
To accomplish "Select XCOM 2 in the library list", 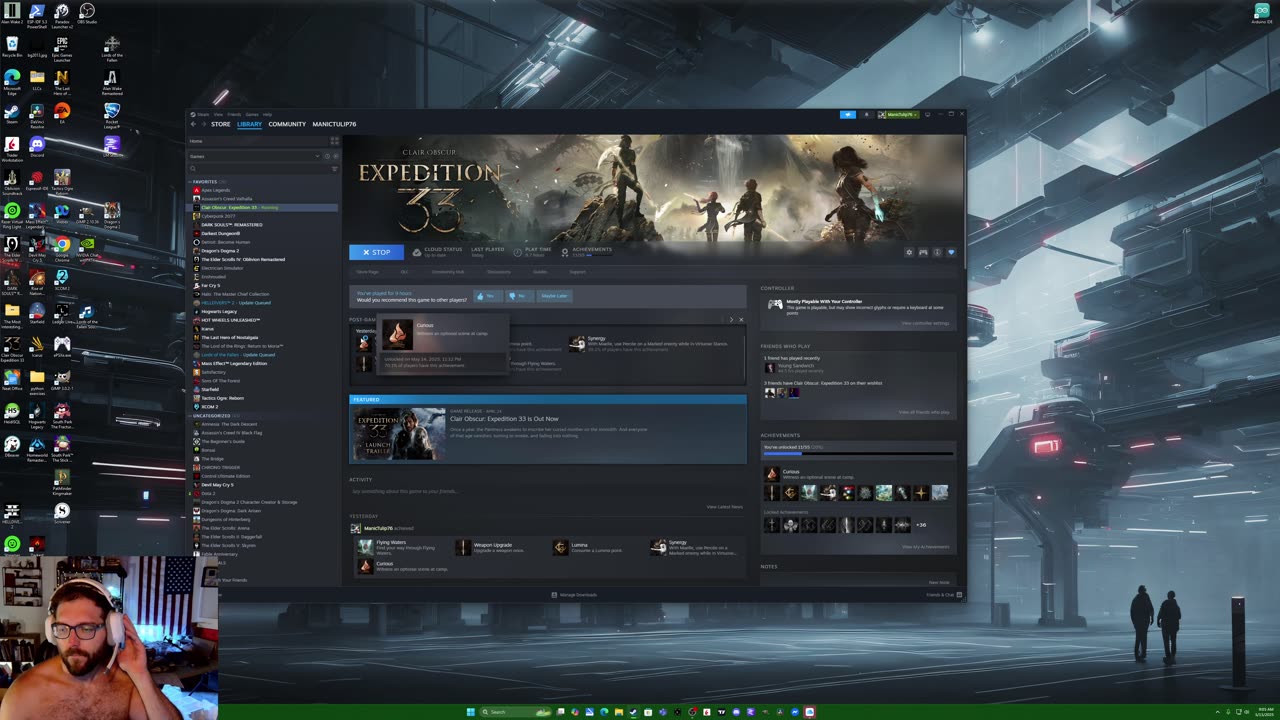I will [208, 407].
